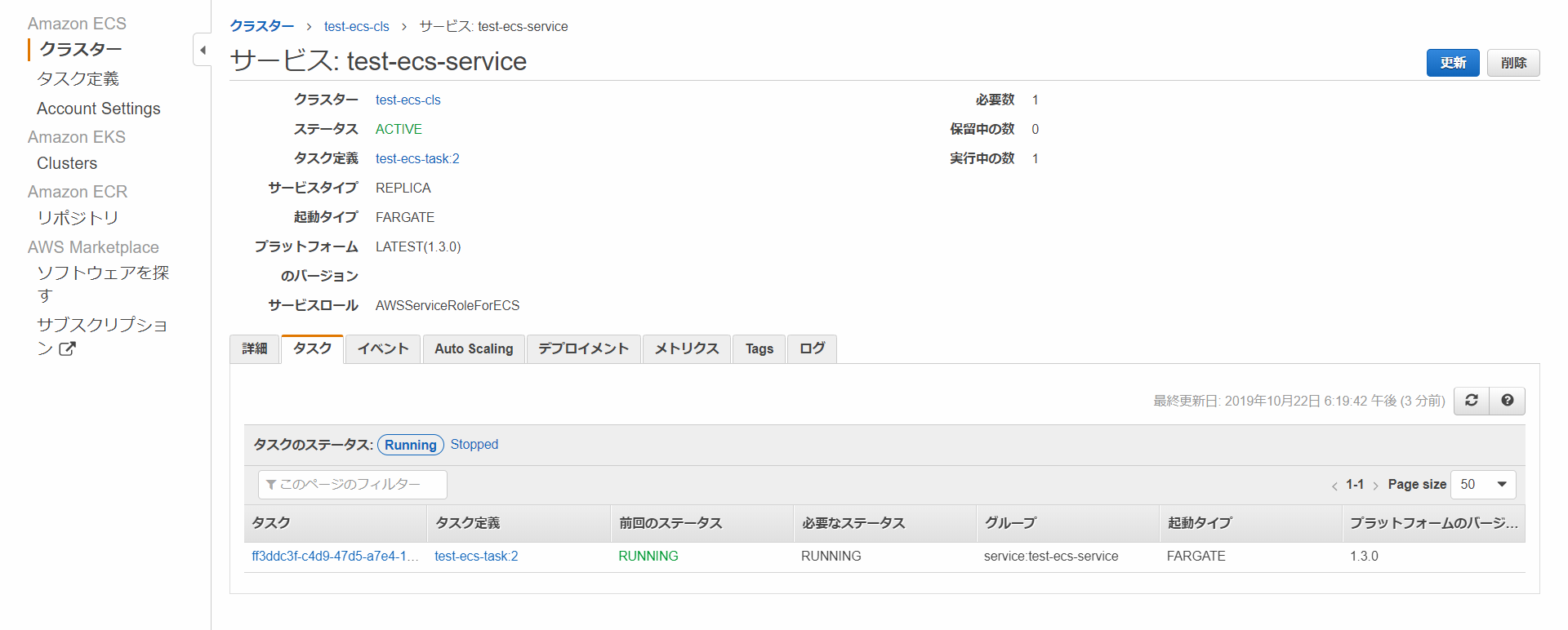Click the refresh icon above the task list
Screen dimensions: 1568x630
tap(1472, 401)
